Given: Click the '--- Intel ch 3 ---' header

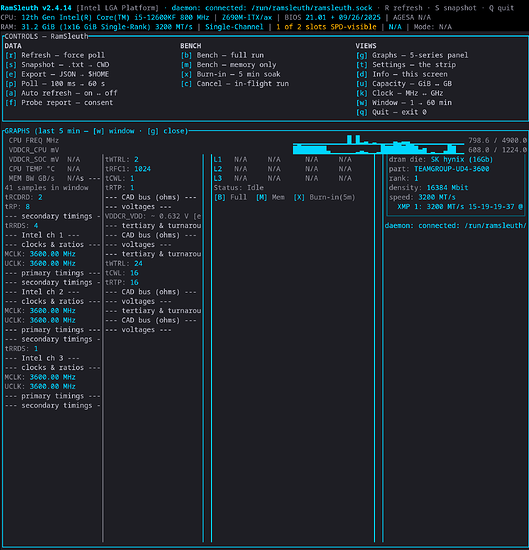Looking at the screenshot, I should [x=42, y=358].
